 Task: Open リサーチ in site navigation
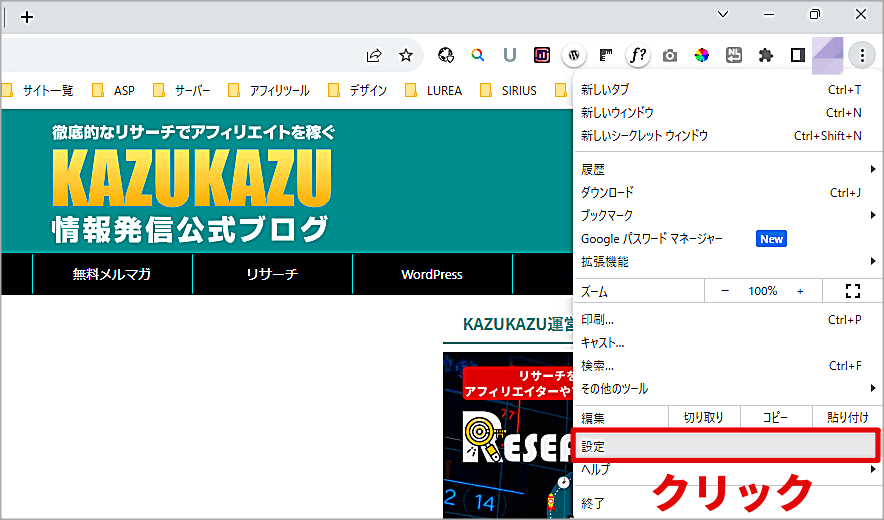272,274
